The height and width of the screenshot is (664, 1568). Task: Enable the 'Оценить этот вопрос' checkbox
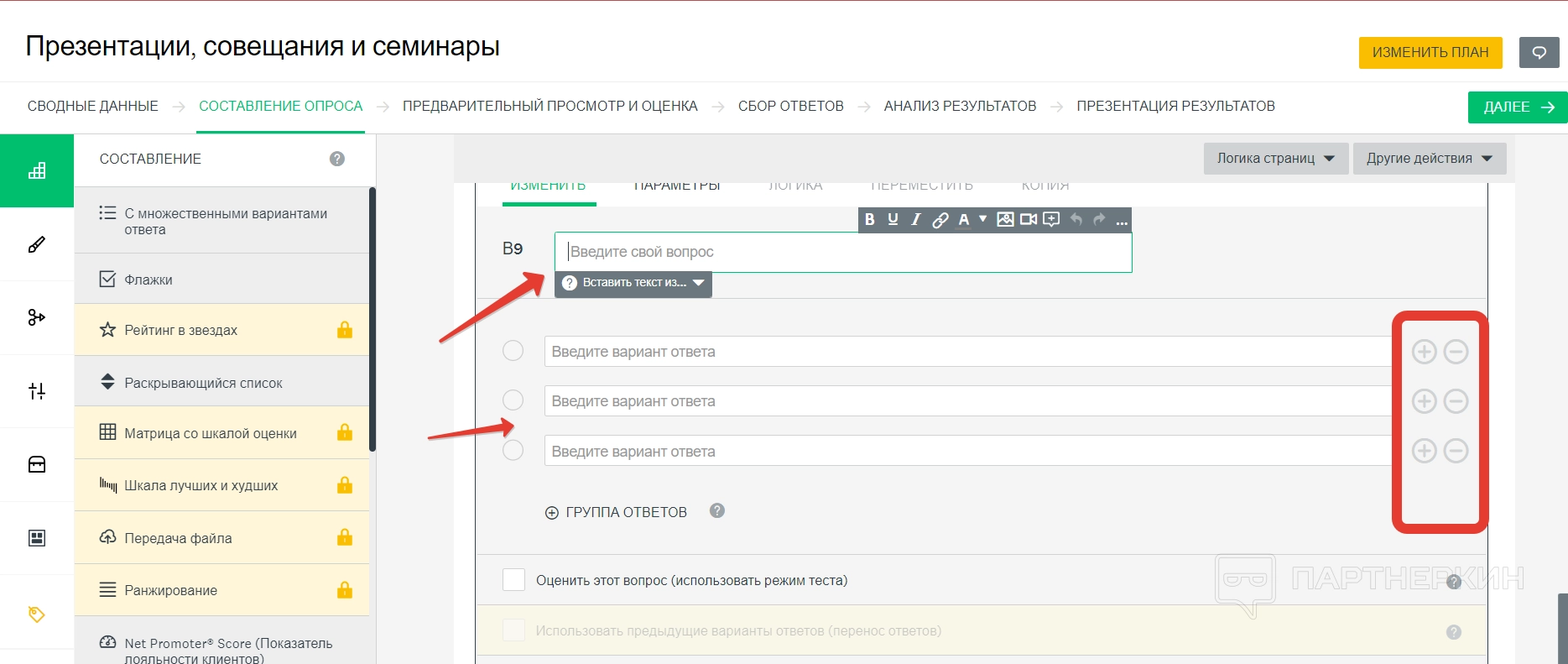point(513,580)
